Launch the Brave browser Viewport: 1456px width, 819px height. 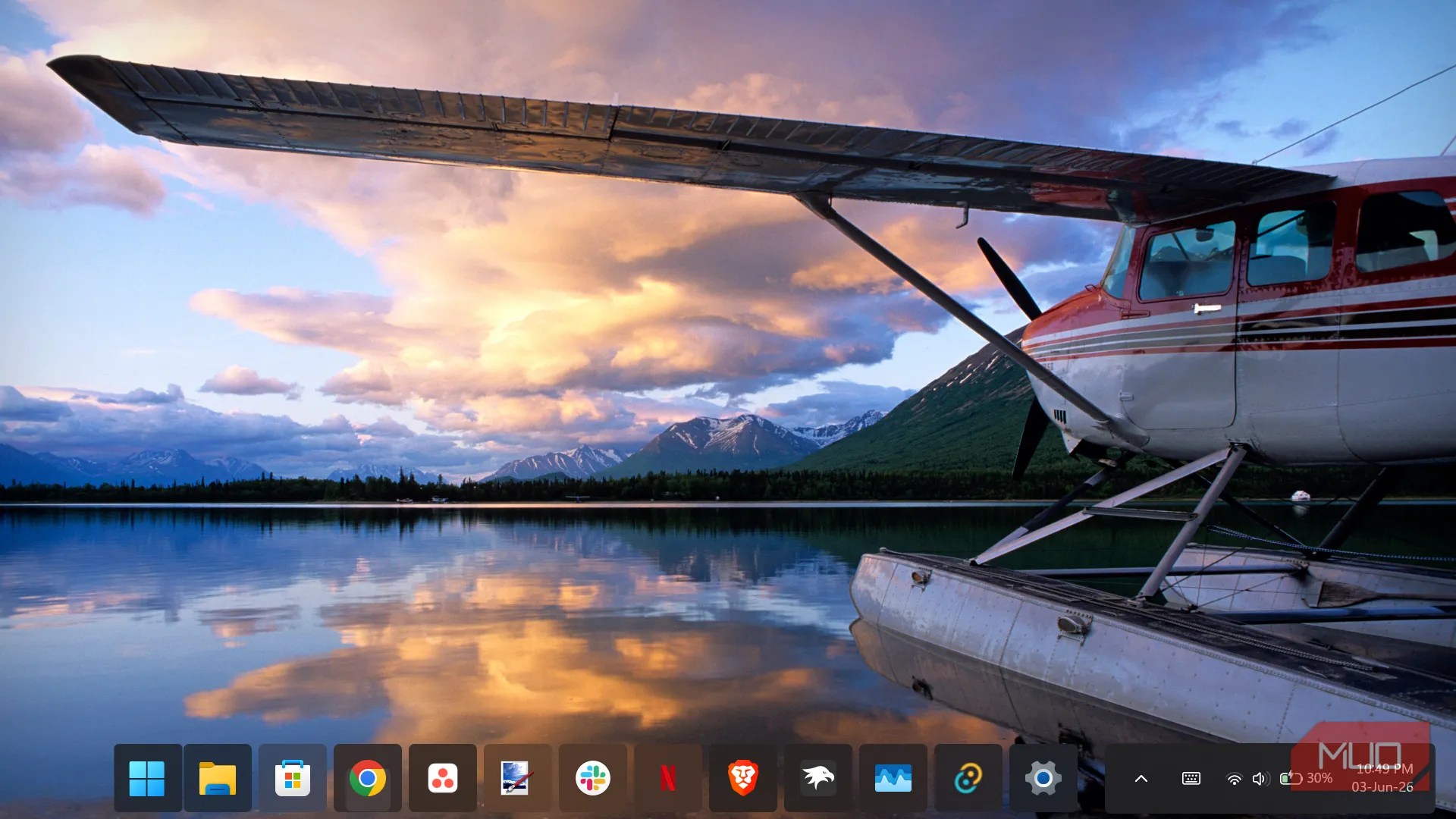coord(743,778)
